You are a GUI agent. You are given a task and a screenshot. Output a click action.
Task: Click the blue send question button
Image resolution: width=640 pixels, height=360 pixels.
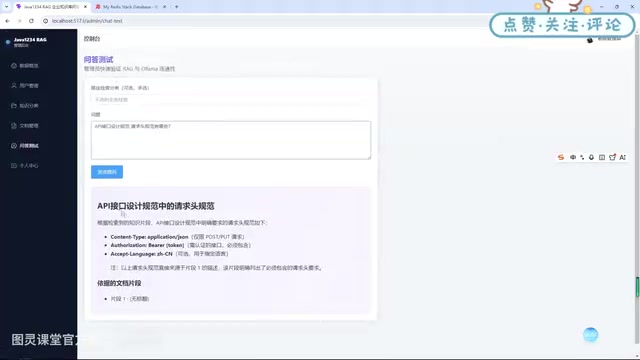click(x=107, y=172)
